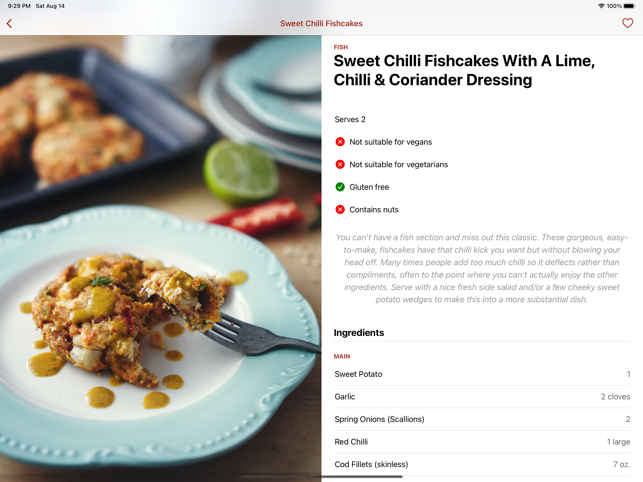Screen dimensions: 643x482
Task: Tap the fishcakes recipe photo
Action: [x=161, y=258]
